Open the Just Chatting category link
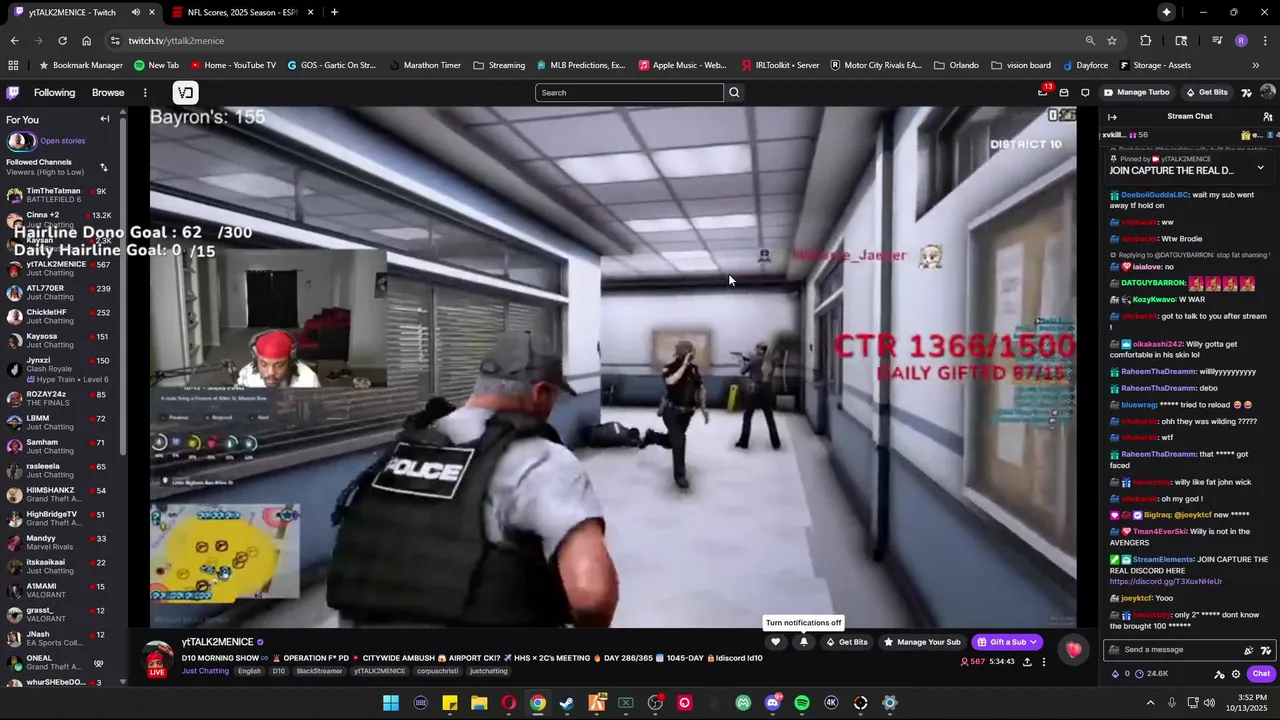This screenshot has height=720, width=1280. pyautogui.click(x=205, y=671)
